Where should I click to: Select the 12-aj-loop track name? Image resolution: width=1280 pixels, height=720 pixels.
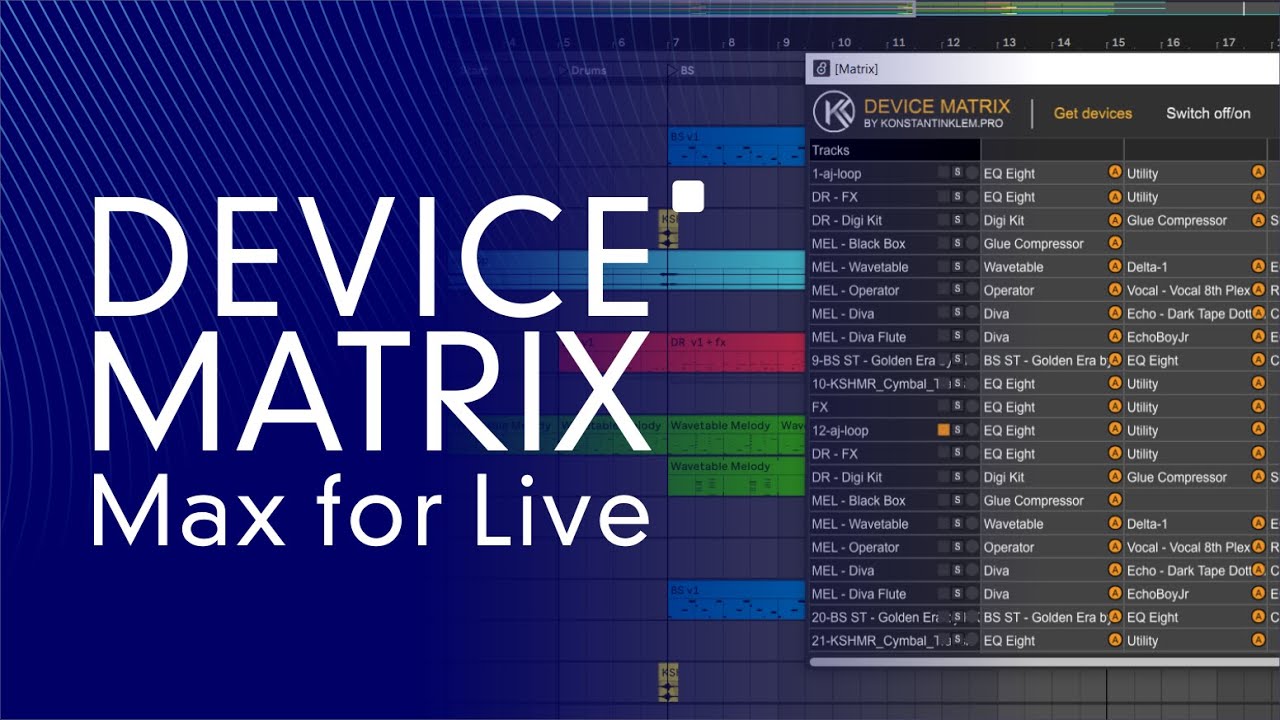point(840,430)
